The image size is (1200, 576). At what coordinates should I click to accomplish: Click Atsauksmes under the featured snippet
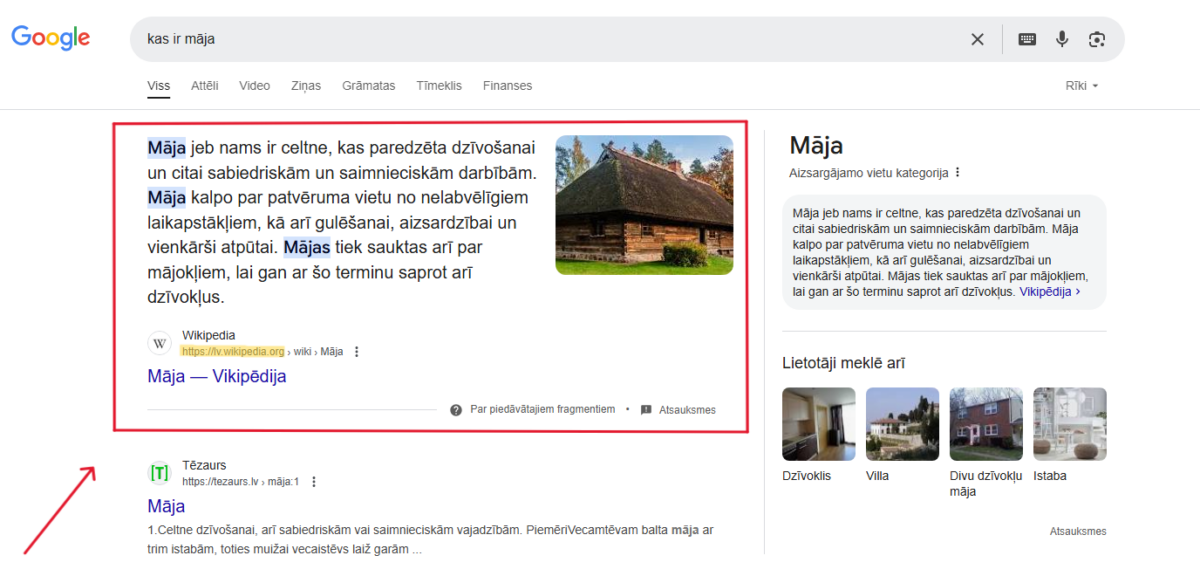tap(687, 409)
